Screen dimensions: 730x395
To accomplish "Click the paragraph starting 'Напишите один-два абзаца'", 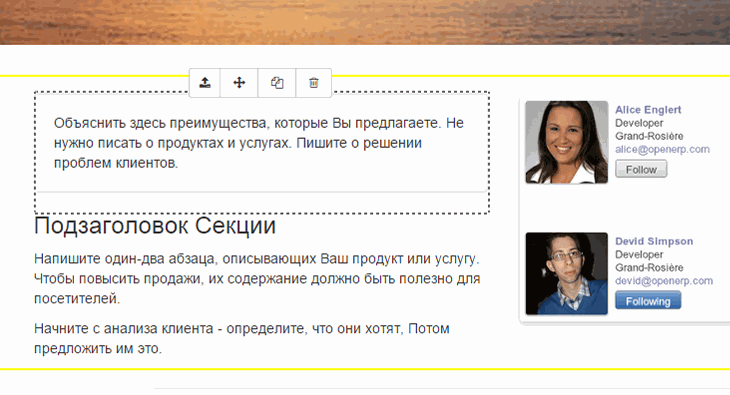I will pos(257,279).
